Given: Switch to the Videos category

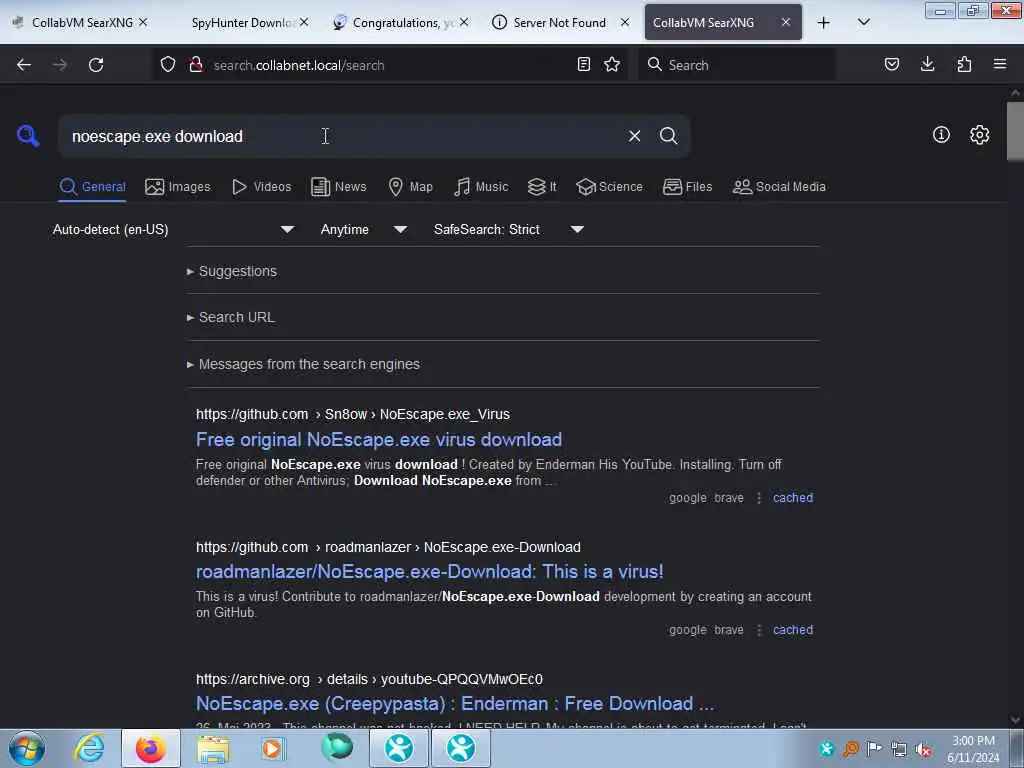Looking at the screenshot, I should [x=261, y=187].
